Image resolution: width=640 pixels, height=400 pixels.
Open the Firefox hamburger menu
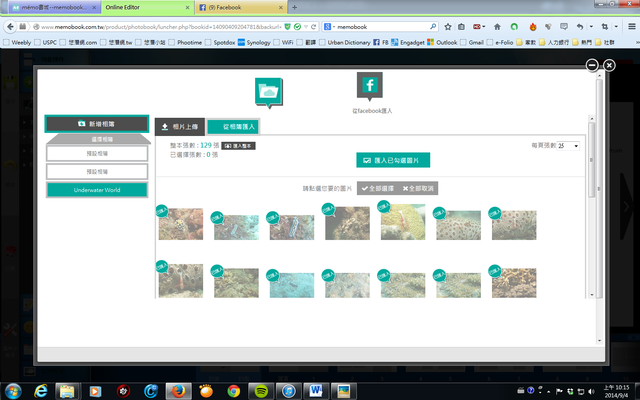pos(631,27)
